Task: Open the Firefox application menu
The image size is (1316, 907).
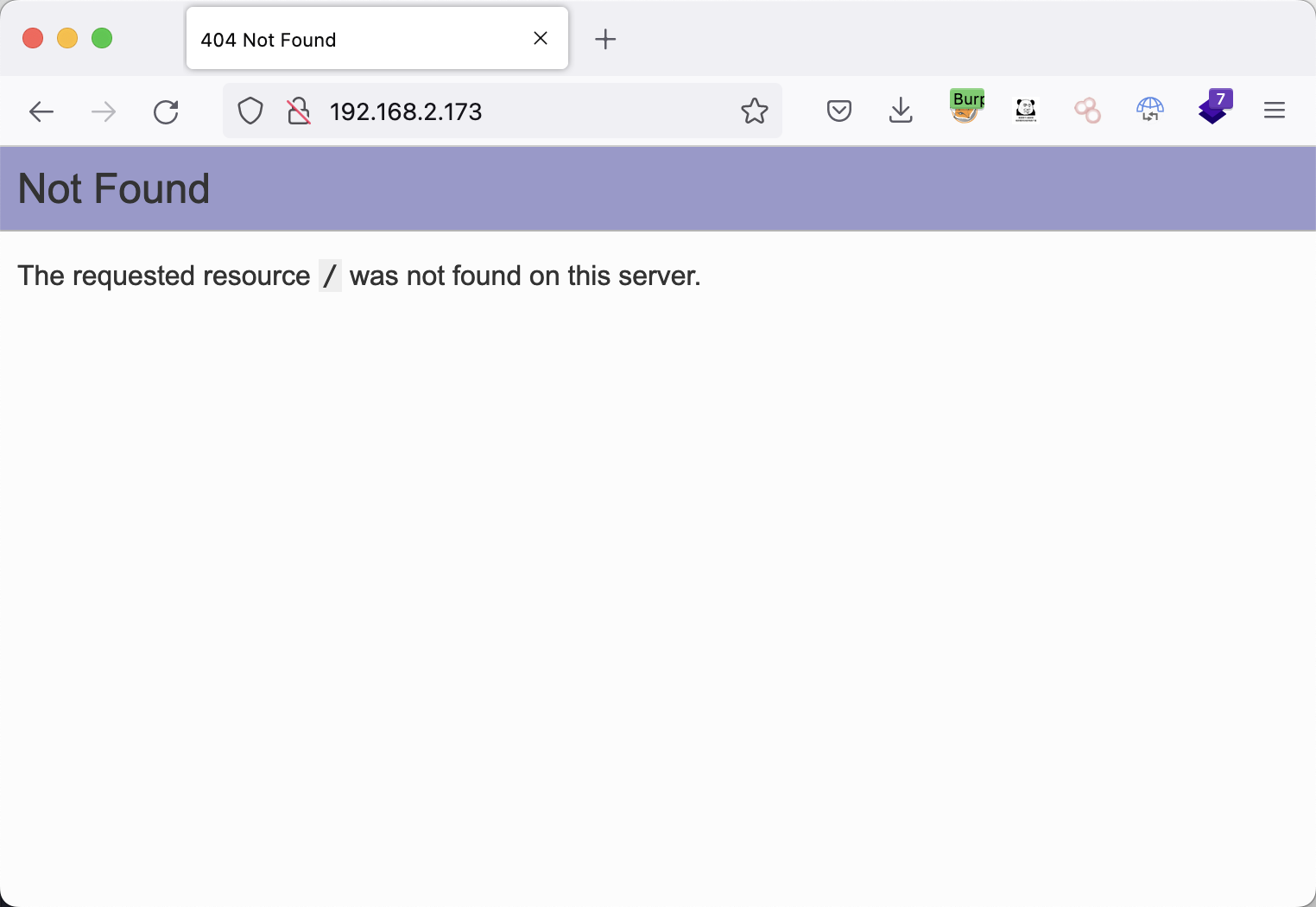Action: (x=1275, y=111)
